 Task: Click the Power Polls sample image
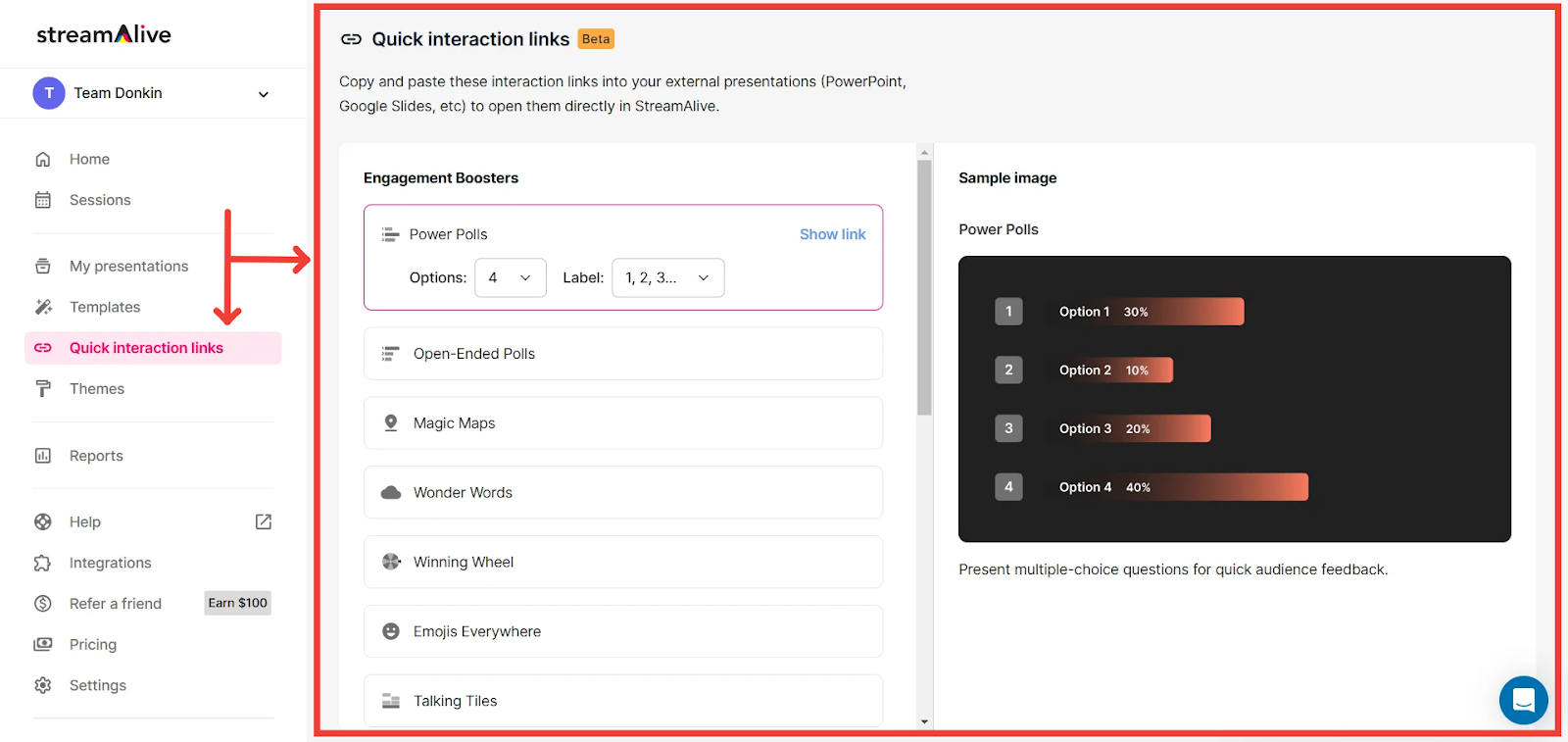click(1235, 399)
